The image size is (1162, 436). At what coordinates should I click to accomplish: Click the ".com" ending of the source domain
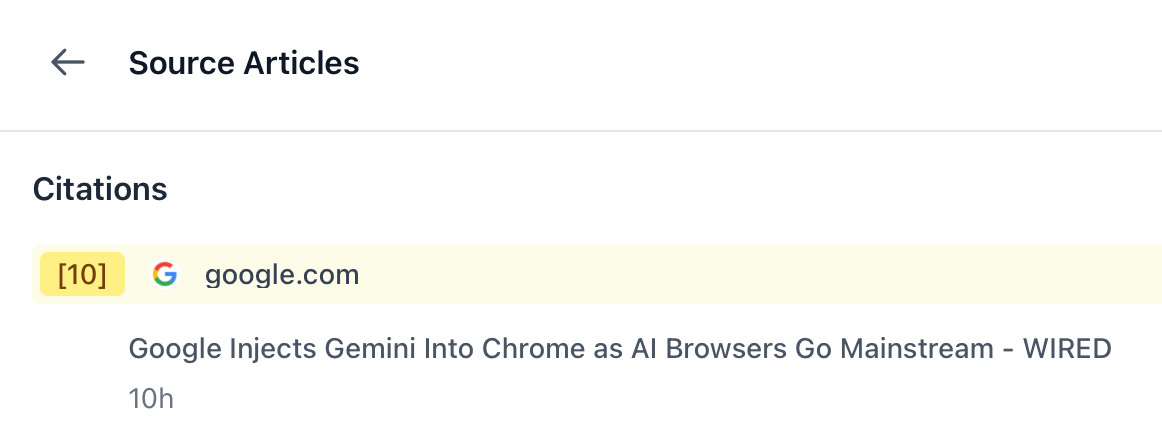click(332, 275)
